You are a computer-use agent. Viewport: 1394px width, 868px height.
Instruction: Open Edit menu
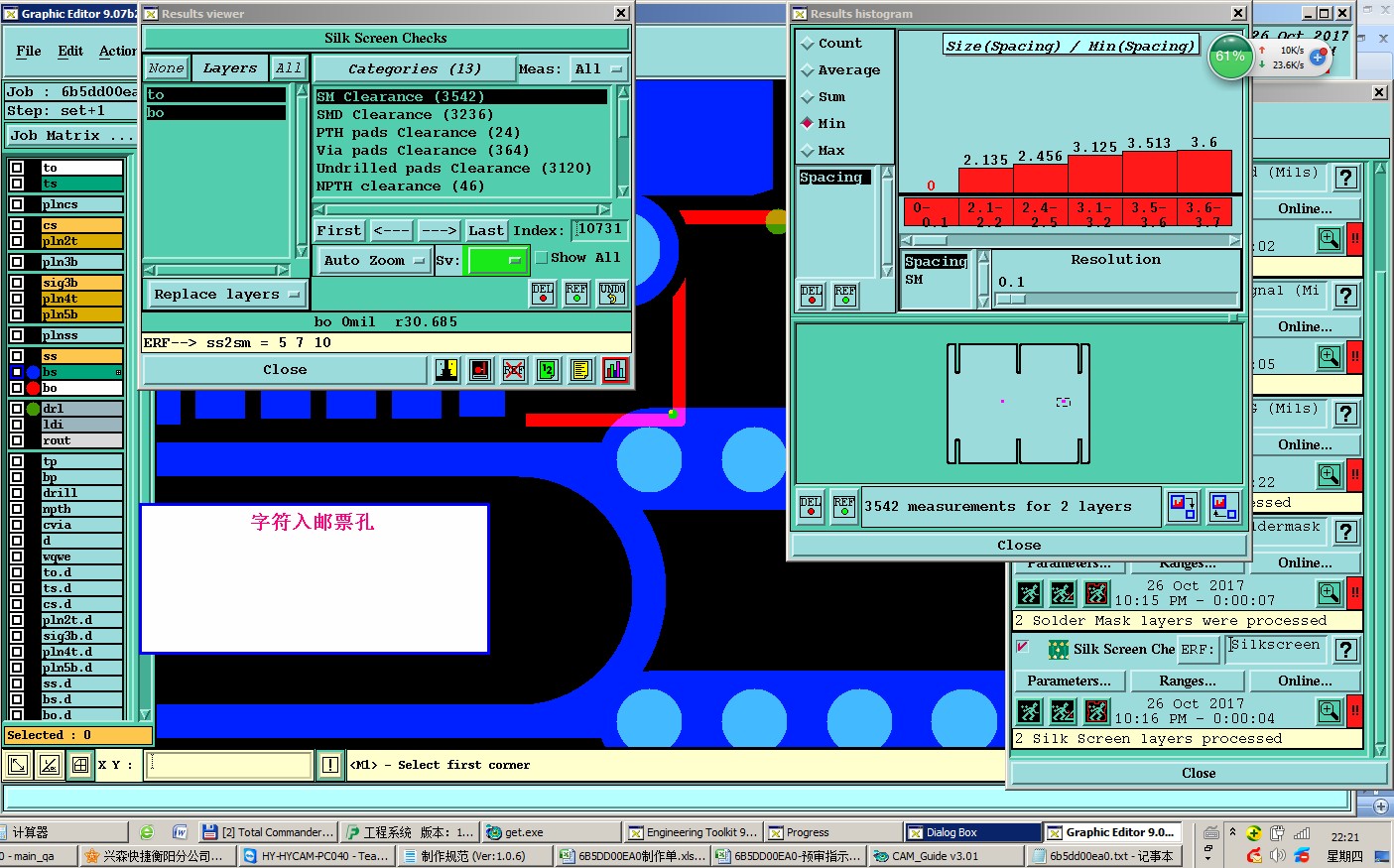coord(70,51)
